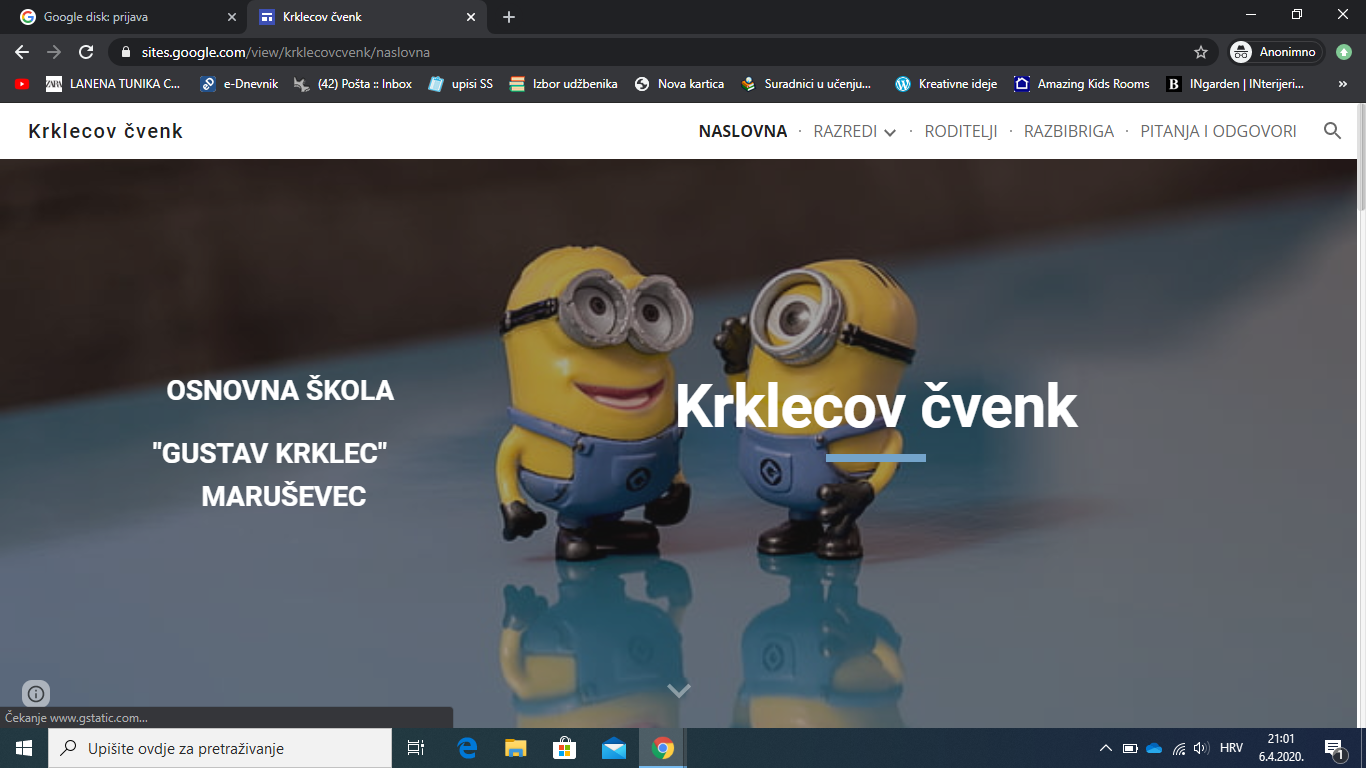Open a new browser tab
The height and width of the screenshot is (768, 1366).
[x=509, y=17]
